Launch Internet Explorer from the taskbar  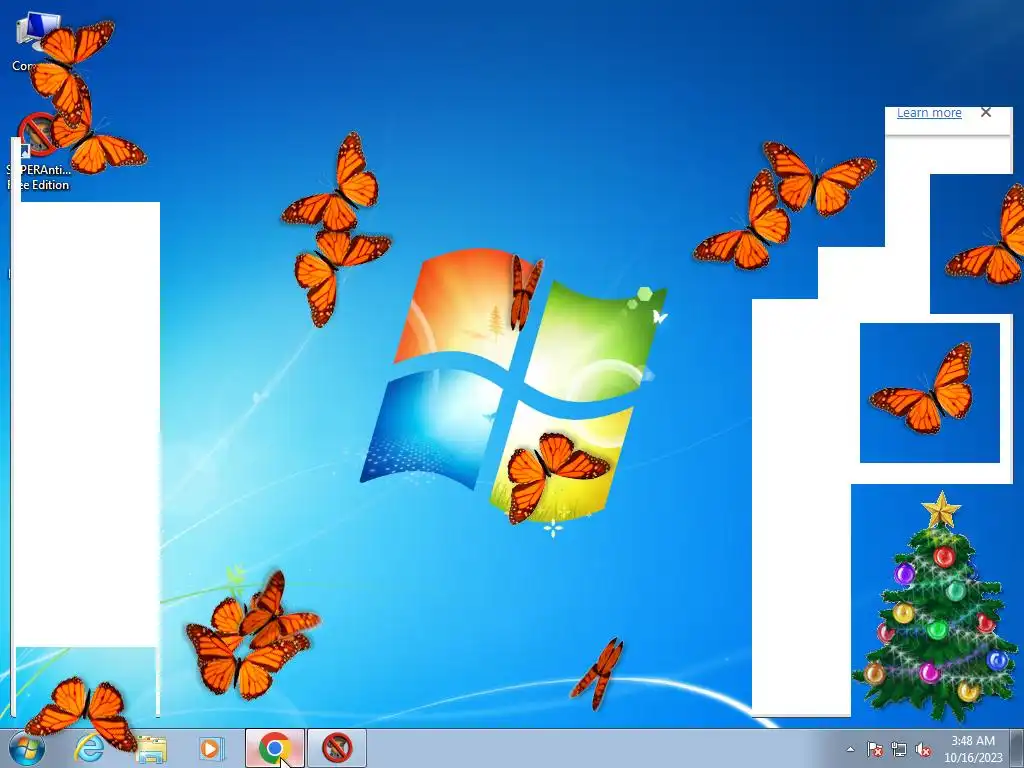click(89, 748)
